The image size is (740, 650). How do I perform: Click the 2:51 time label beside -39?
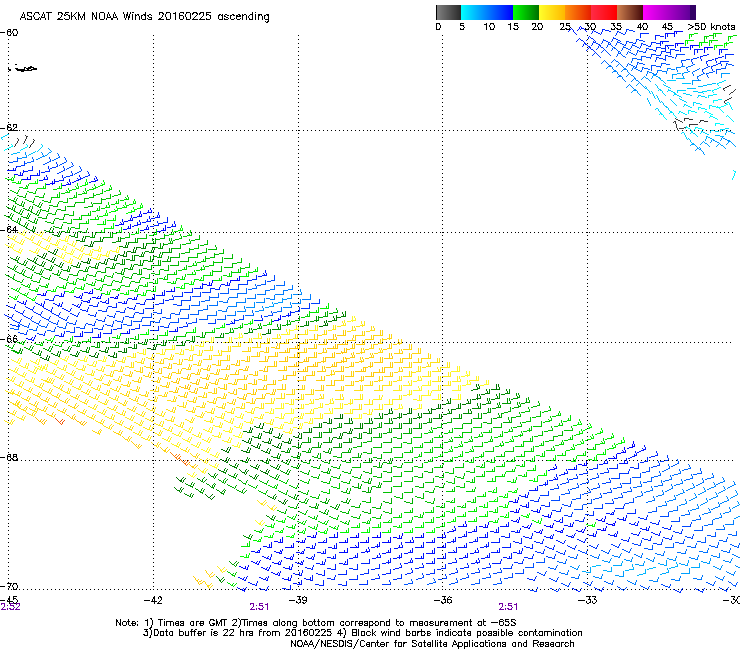coord(259,607)
